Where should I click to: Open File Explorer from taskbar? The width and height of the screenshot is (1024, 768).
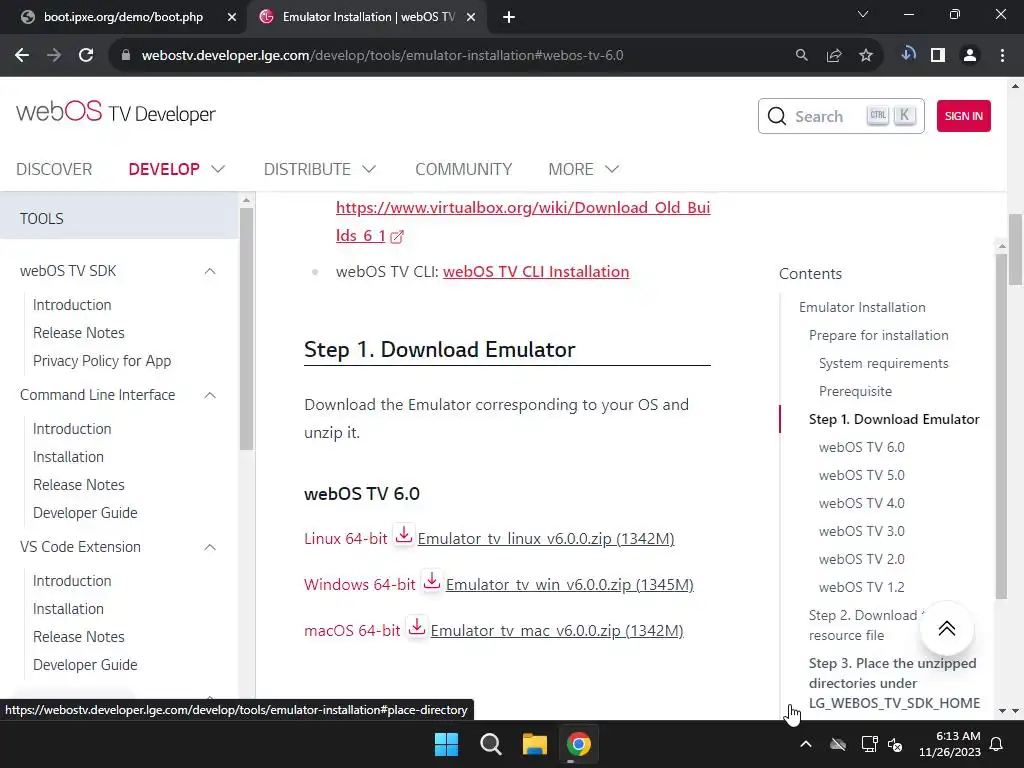534,744
